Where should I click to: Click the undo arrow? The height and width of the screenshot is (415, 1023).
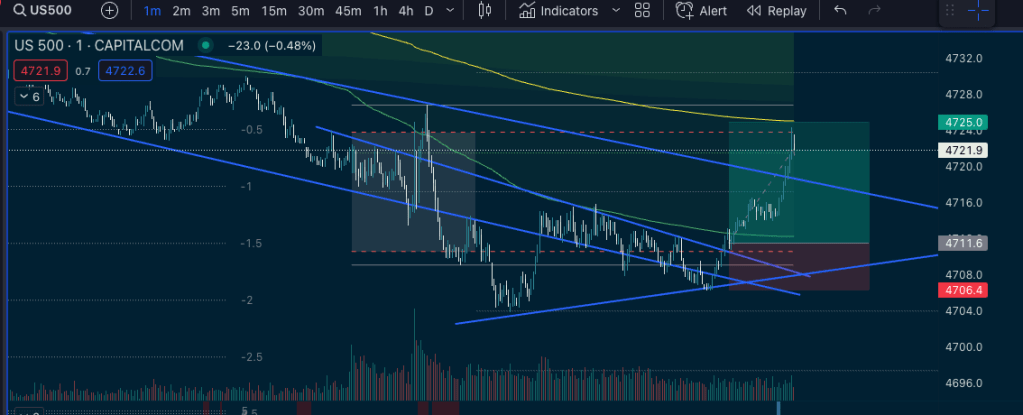840,11
